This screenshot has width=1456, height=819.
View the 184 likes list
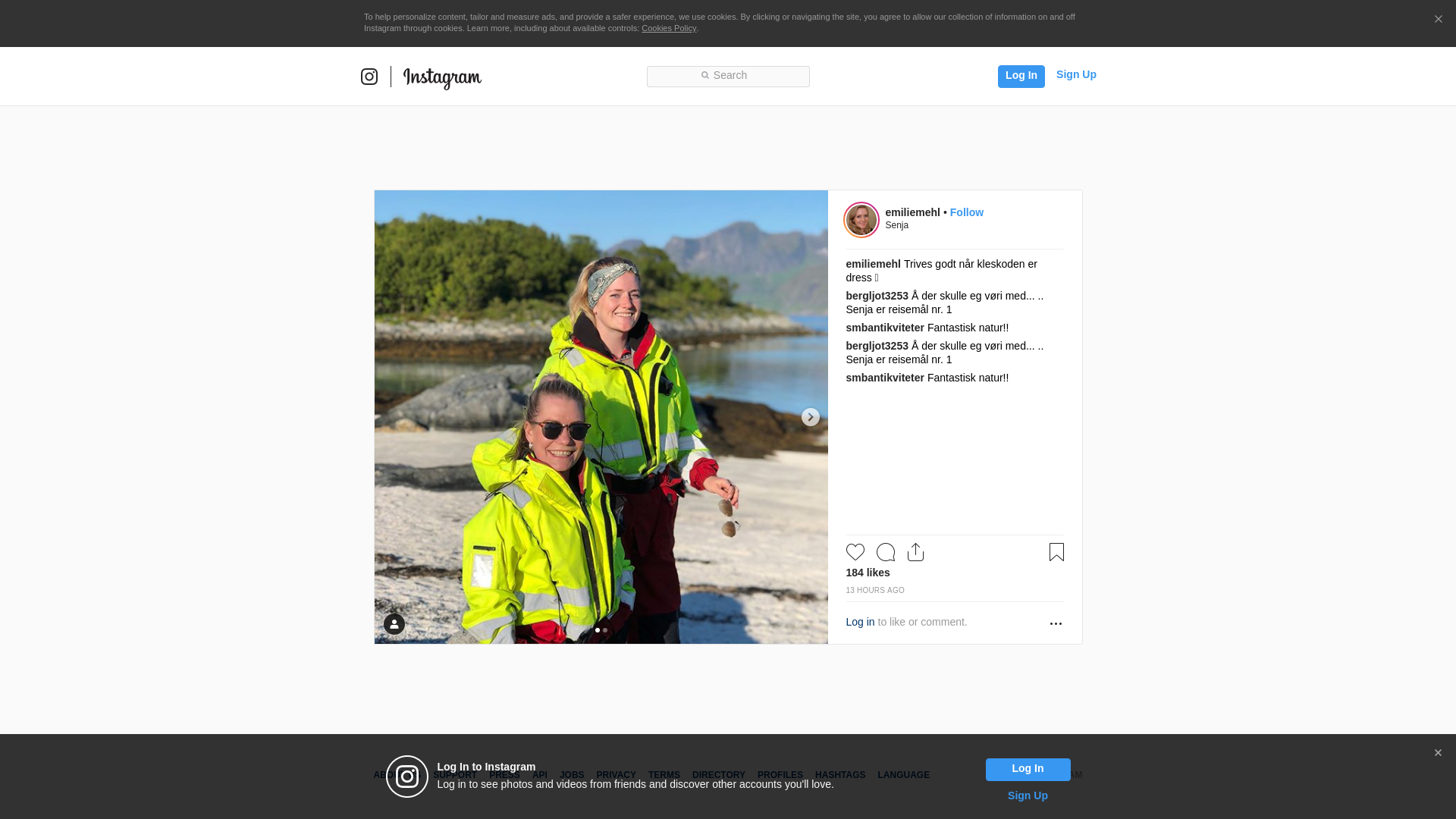tap(868, 573)
